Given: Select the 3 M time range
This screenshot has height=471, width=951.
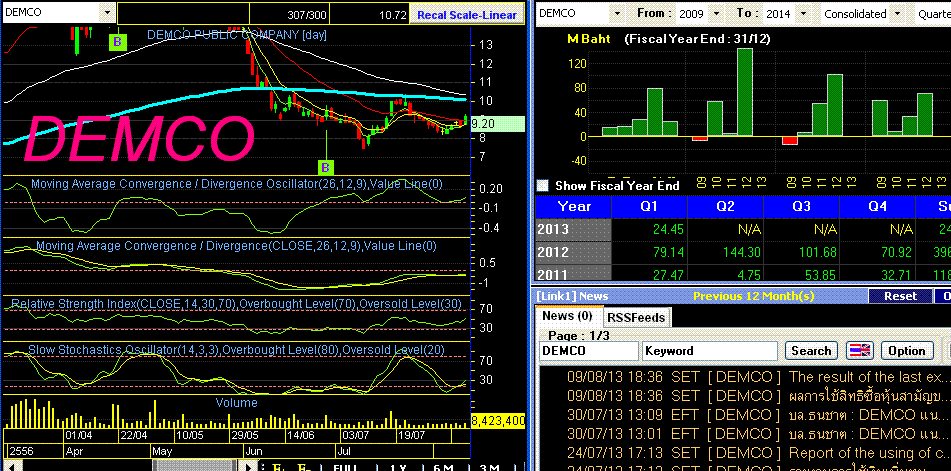Looking at the screenshot, I should [x=489, y=467].
